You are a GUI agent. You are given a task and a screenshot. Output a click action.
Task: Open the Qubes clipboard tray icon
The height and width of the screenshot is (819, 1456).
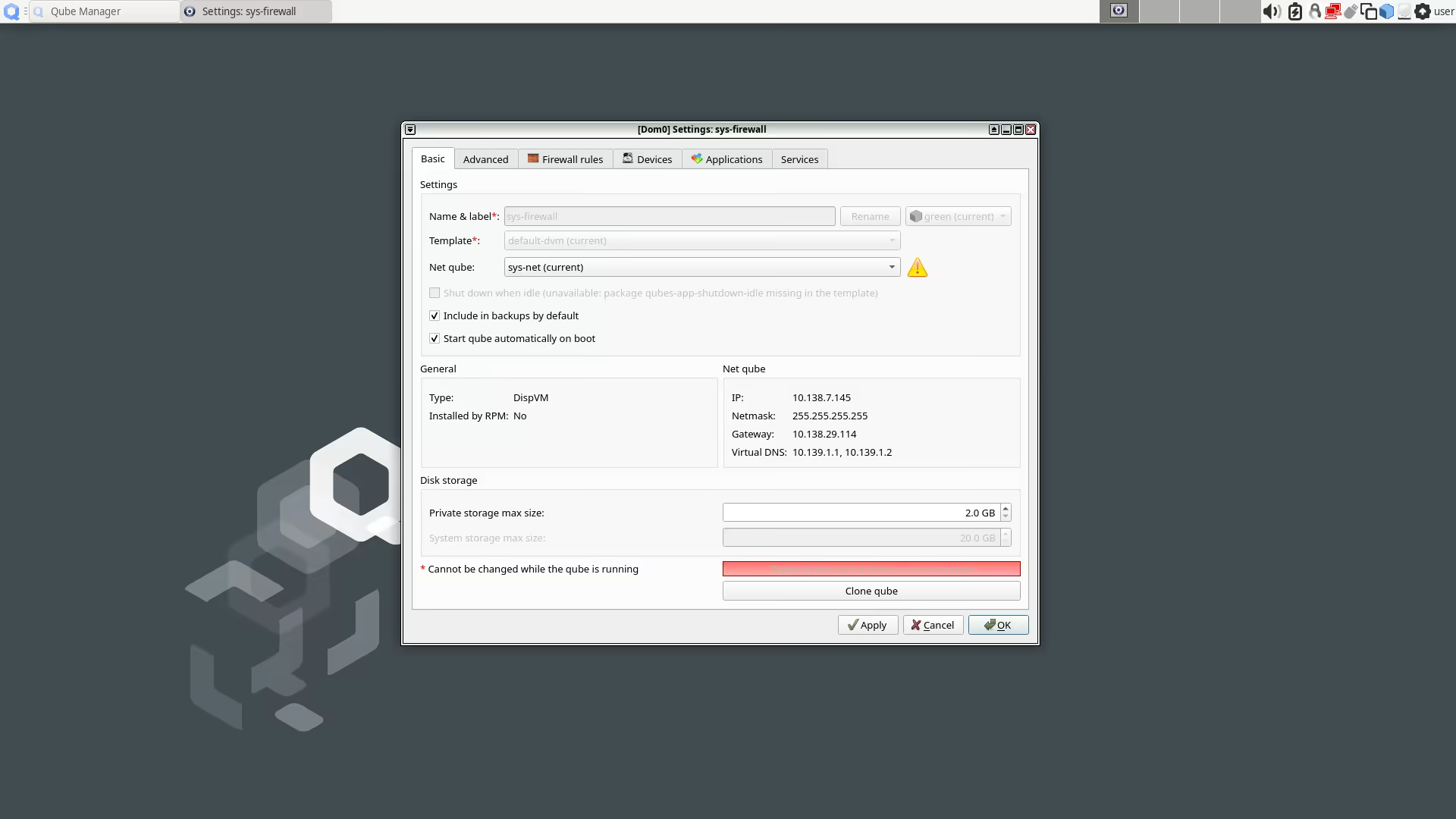tap(1369, 11)
